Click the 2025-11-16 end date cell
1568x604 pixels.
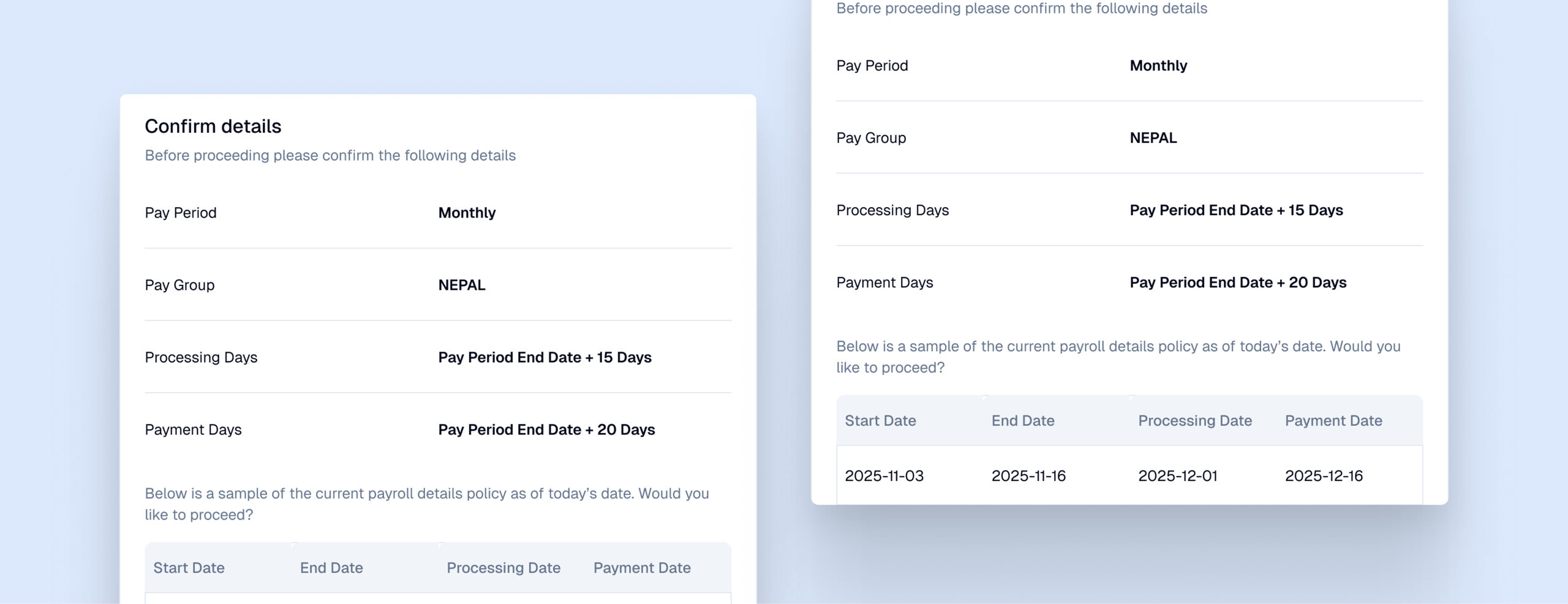click(x=1028, y=476)
